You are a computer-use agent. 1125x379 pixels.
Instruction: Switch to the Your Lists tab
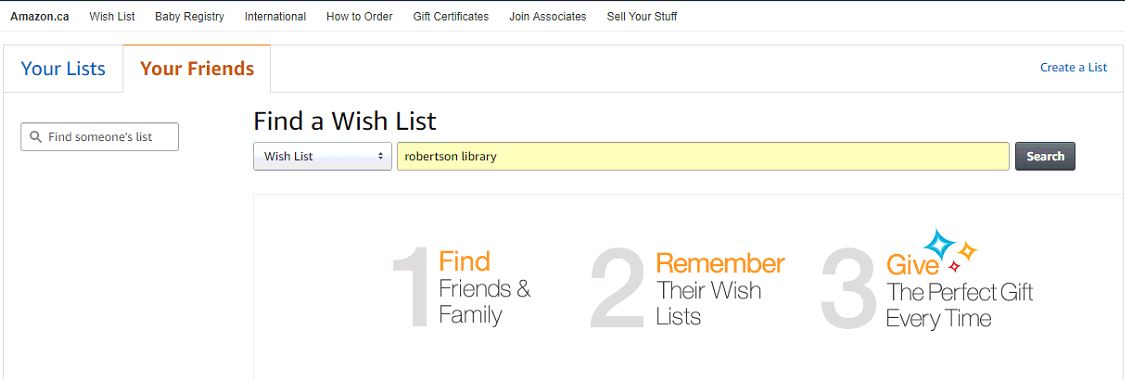[x=63, y=69]
